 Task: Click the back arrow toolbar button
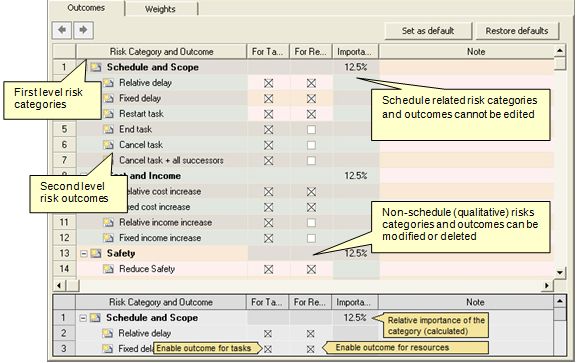pos(62,30)
